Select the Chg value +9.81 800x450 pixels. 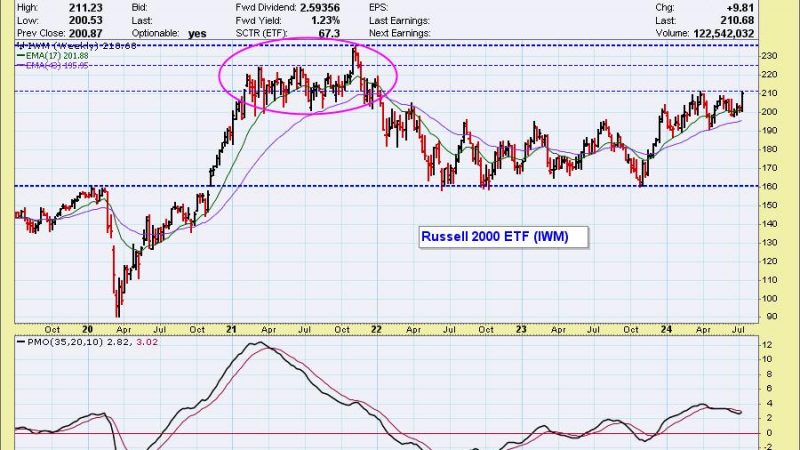(x=740, y=8)
